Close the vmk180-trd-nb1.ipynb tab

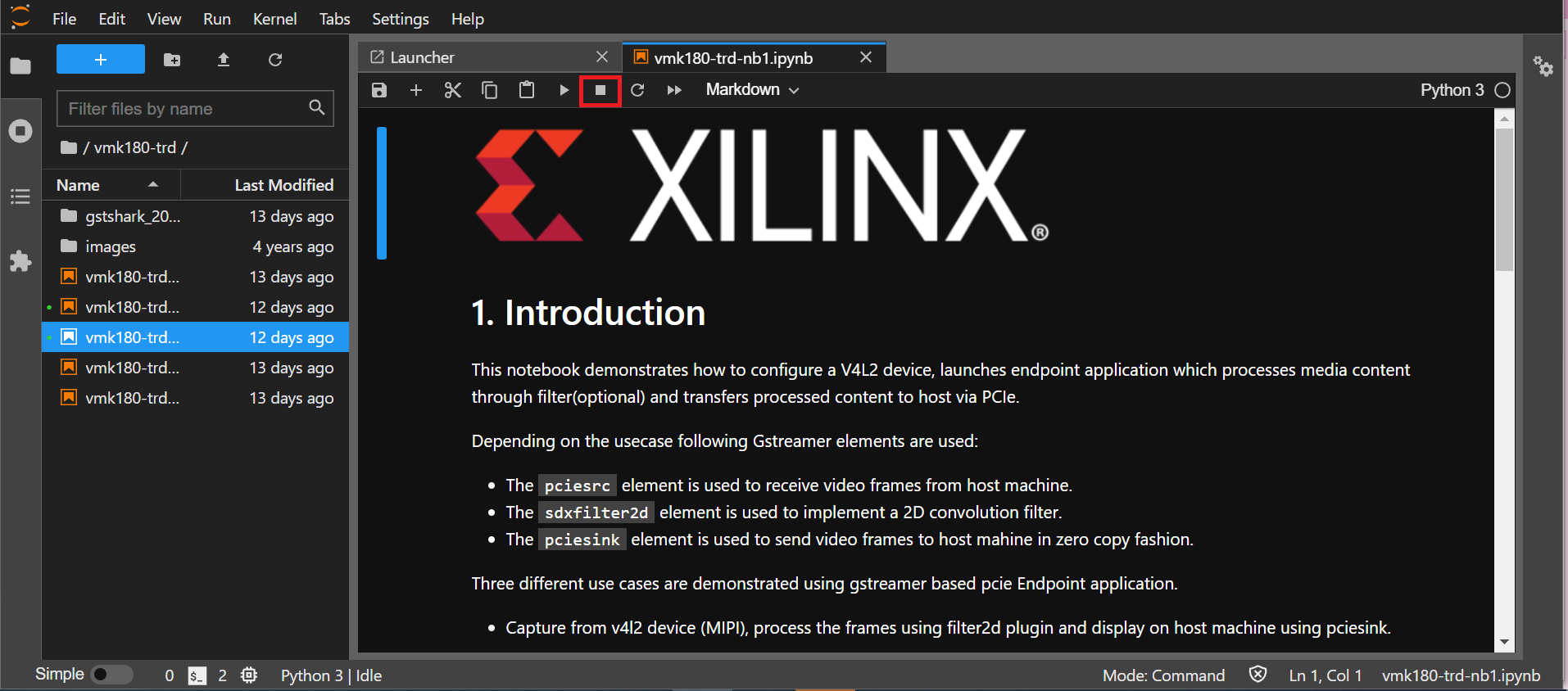click(x=866, y=56)
